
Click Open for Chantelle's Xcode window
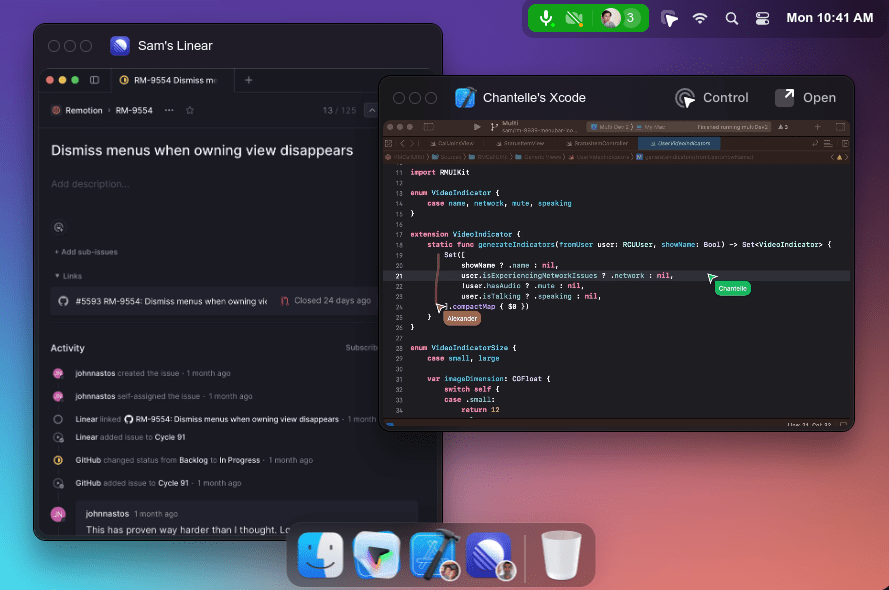click(x=806, y=97)
